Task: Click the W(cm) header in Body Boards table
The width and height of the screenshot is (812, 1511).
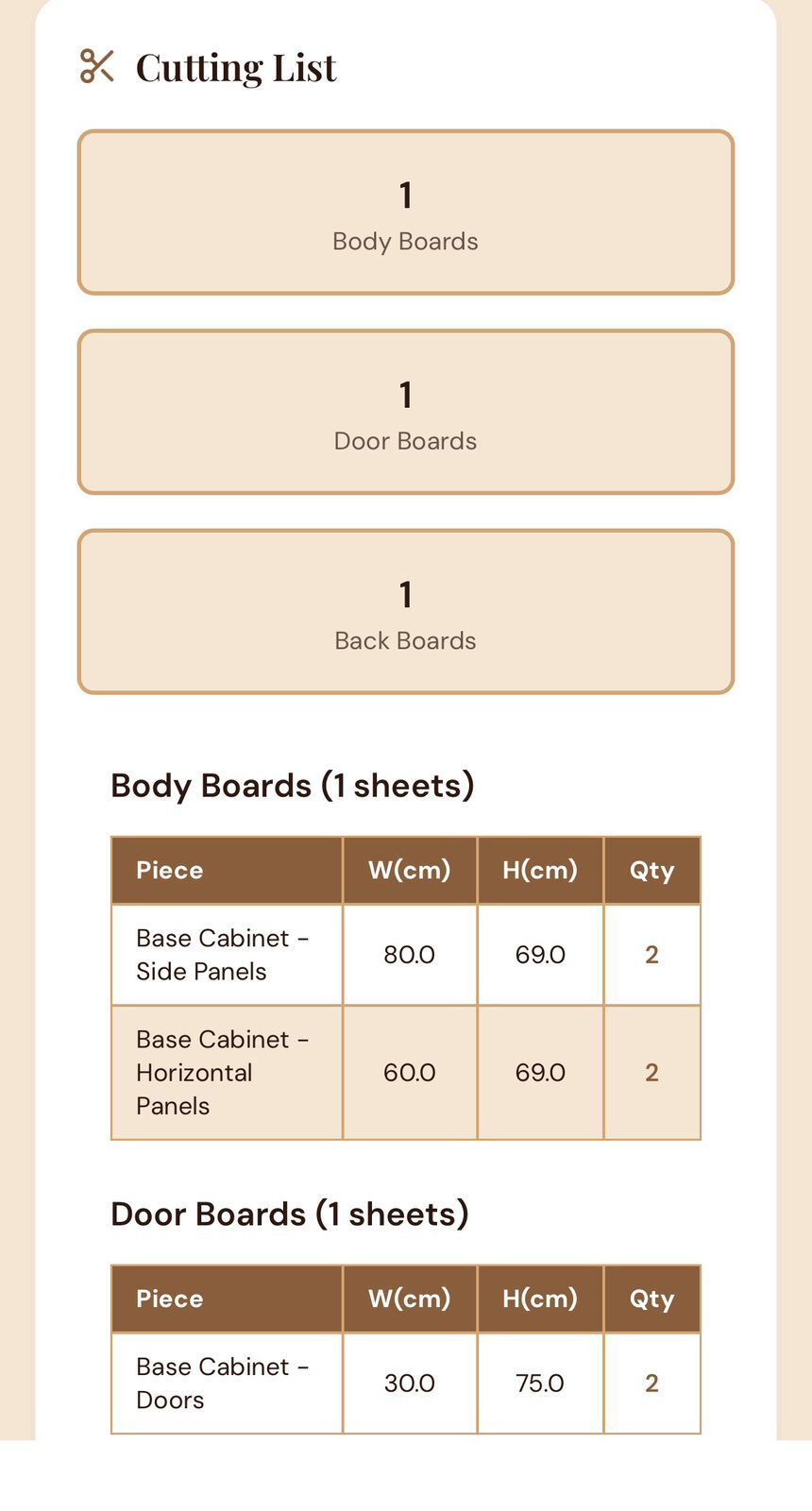Action: point(410,870)
